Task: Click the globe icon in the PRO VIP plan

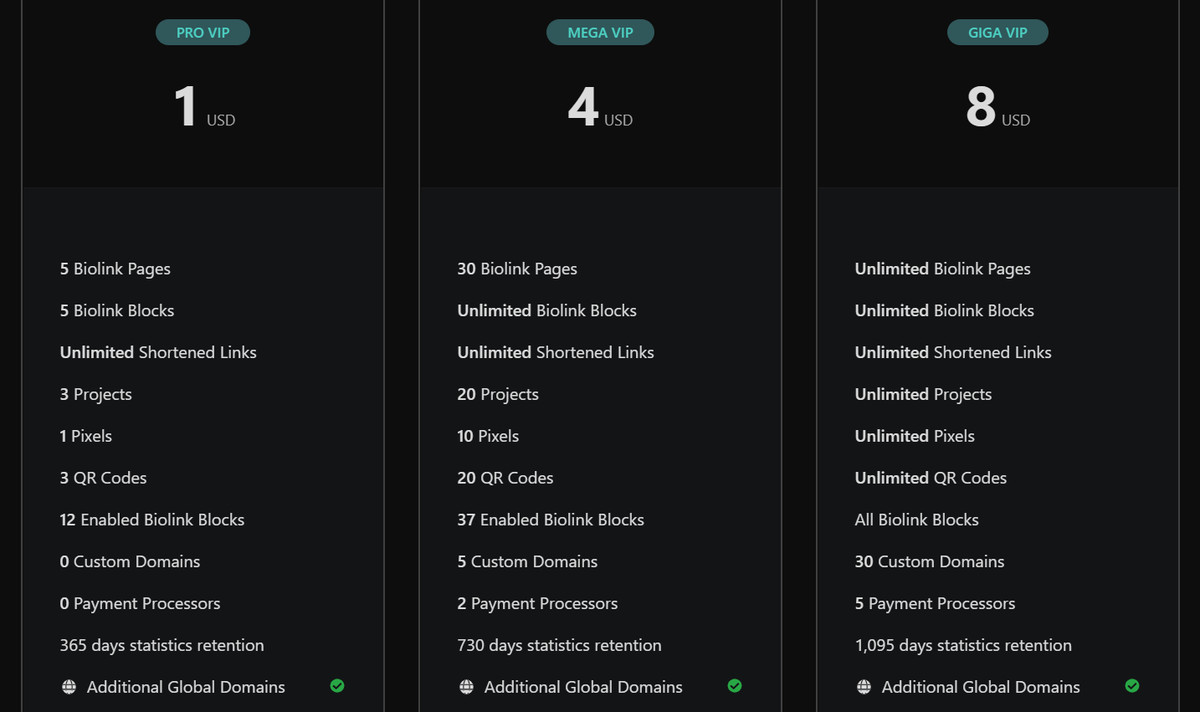Action: (68, 687)
